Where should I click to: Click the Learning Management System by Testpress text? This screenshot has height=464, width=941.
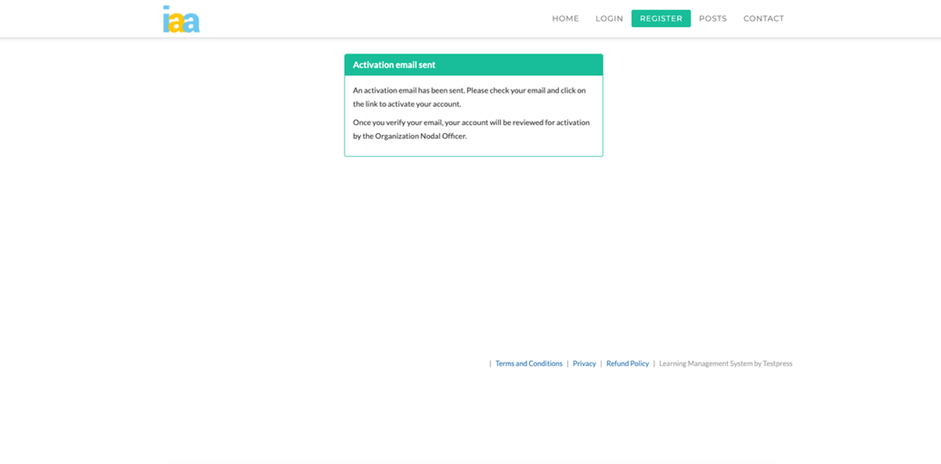click(725, 364)
